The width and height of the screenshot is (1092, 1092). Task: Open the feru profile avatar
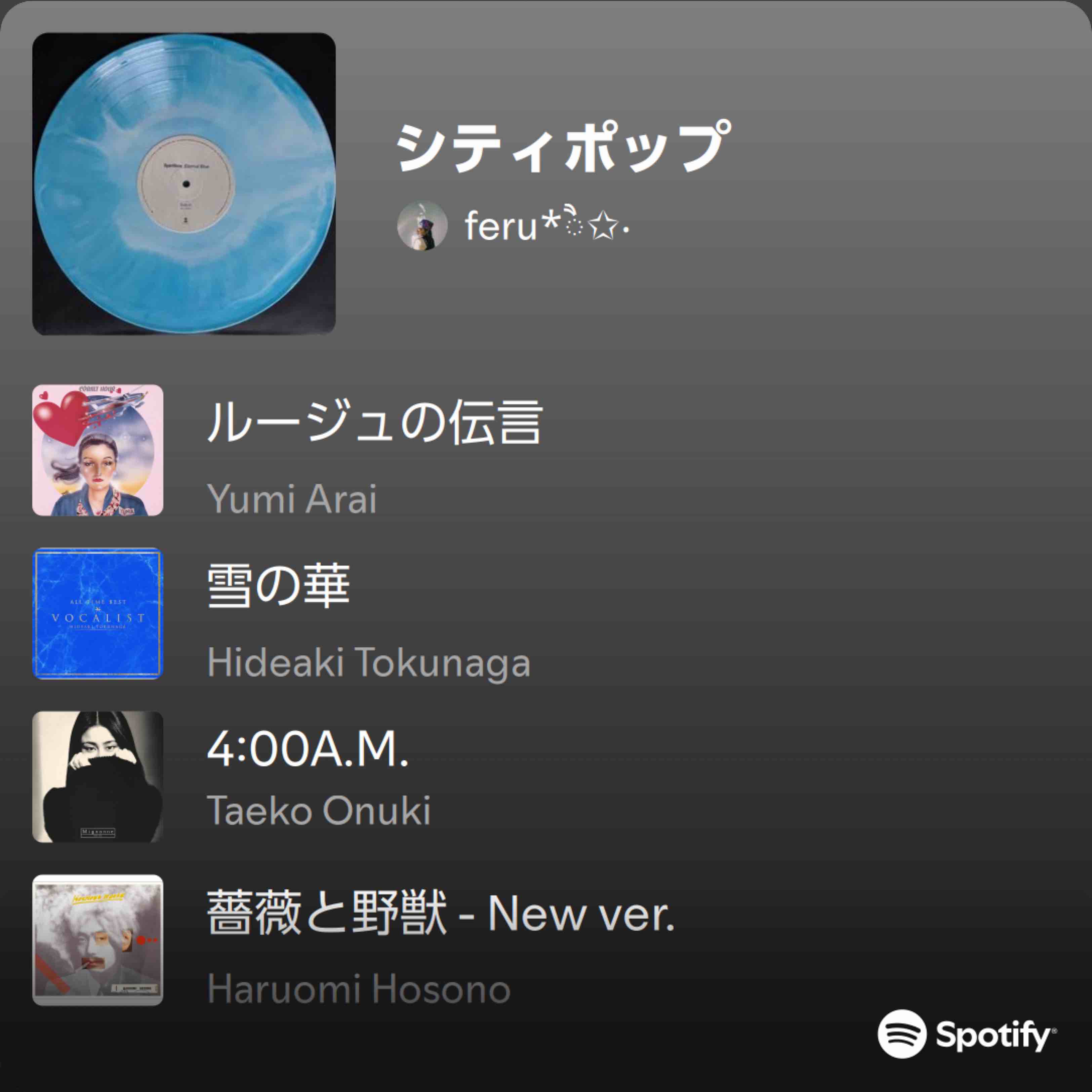(422, 225)
